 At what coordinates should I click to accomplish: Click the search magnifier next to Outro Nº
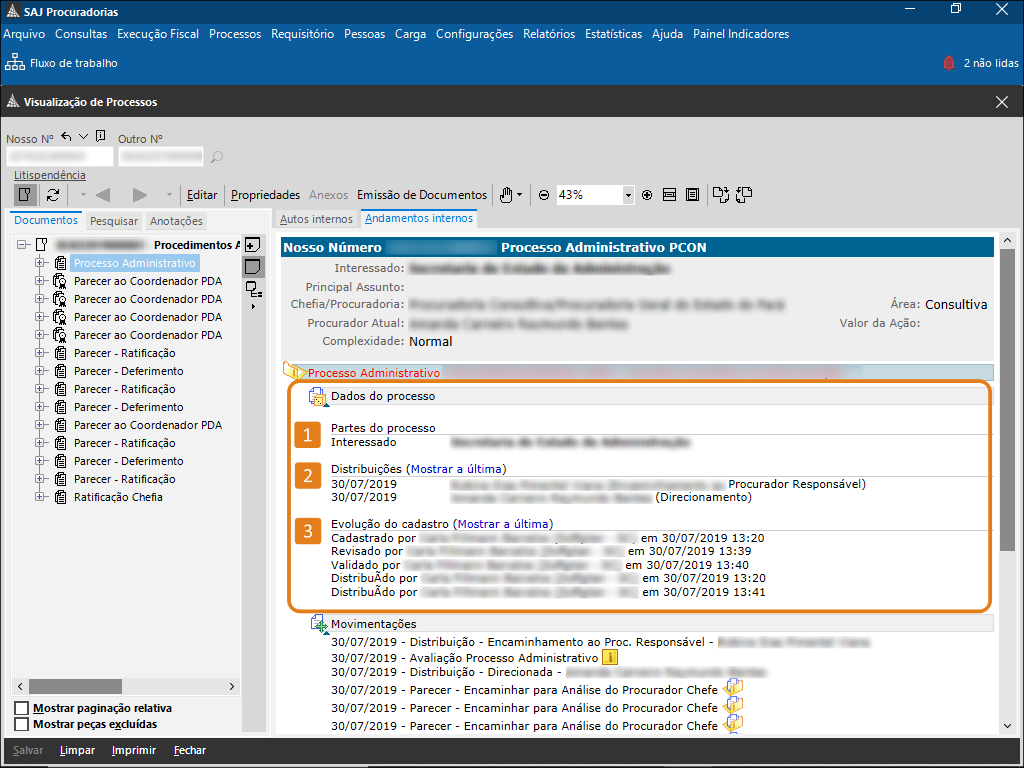click(x=217, y=157)
